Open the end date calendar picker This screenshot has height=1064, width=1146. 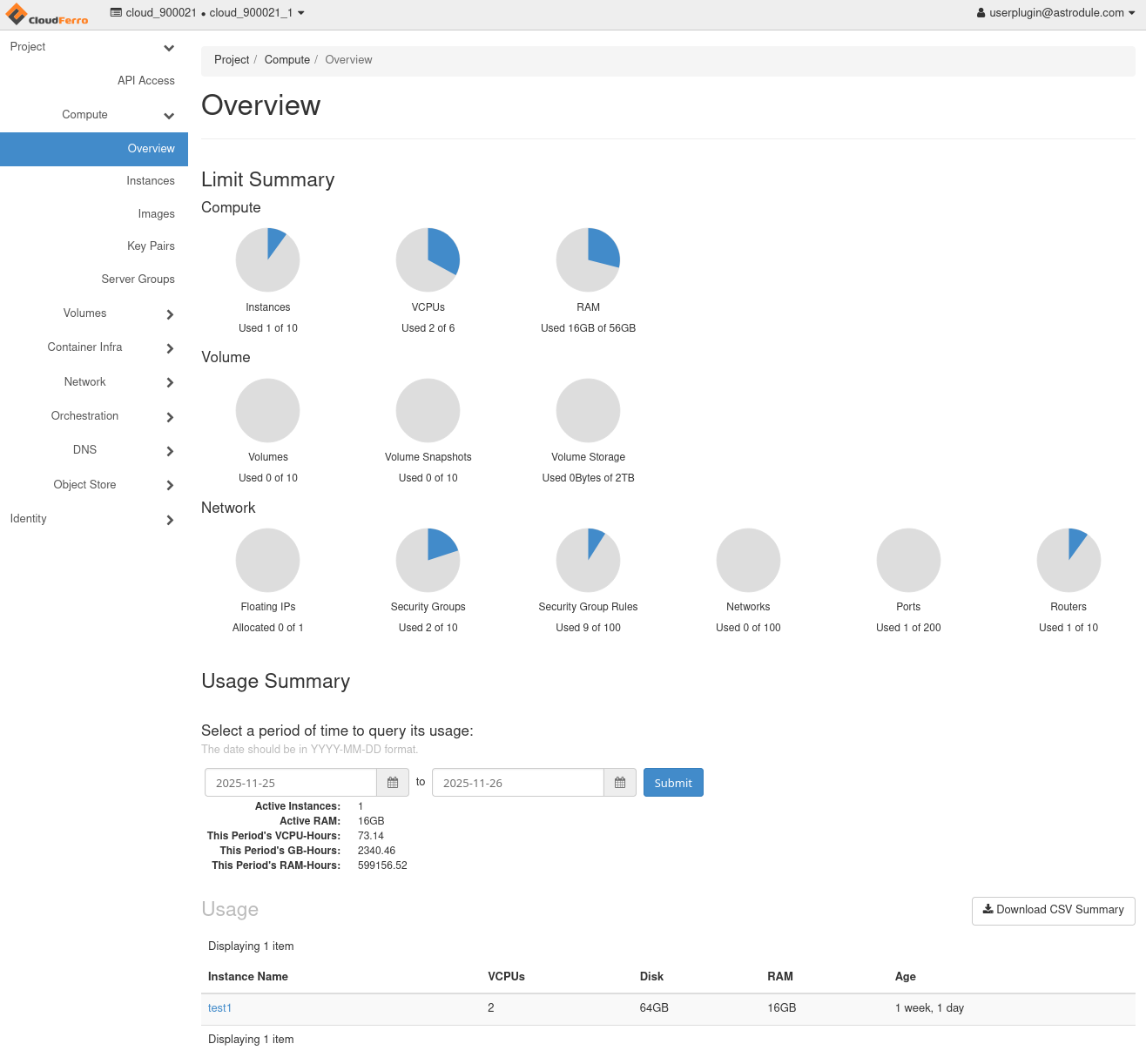pos(620,783)
